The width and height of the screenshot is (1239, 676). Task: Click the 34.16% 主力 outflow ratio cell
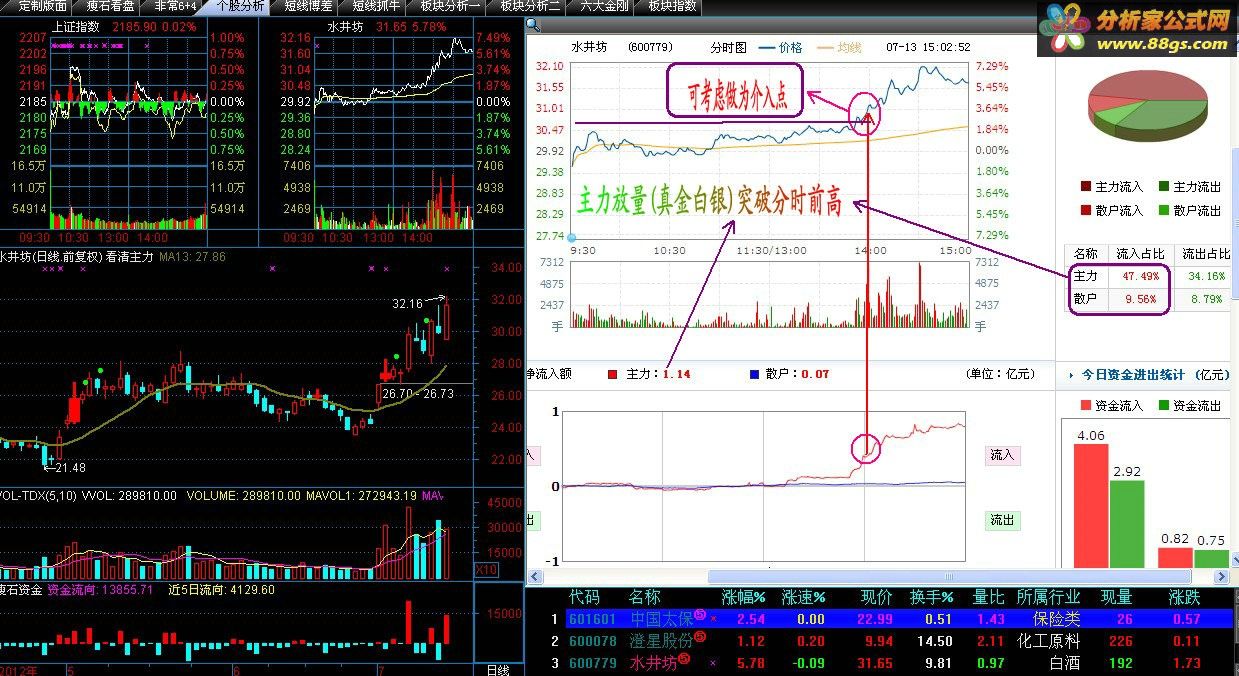(1204, 275)
